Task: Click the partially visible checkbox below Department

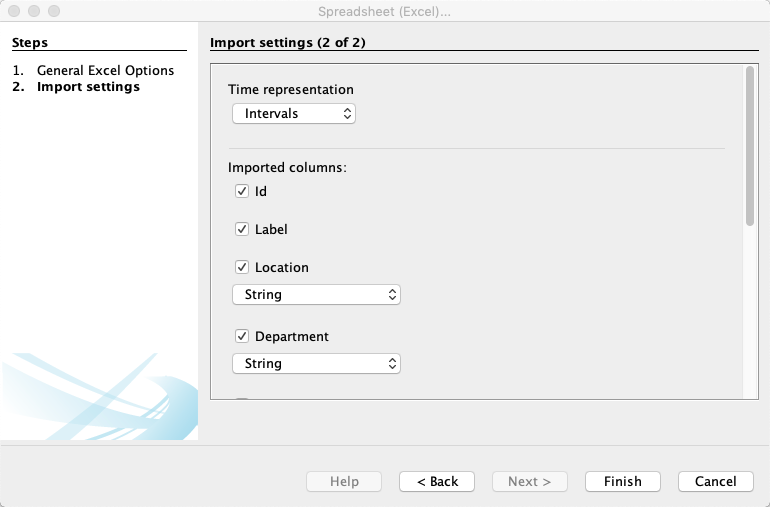Action: (x=242, y=399)
